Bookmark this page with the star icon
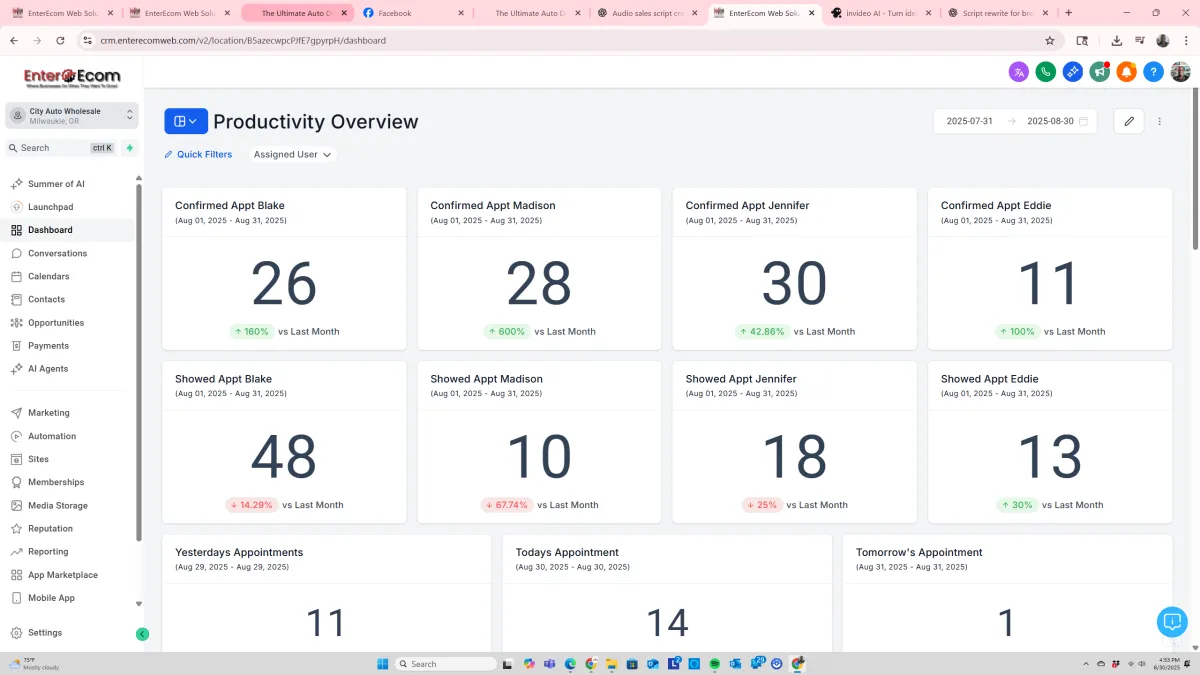 tap(1049, 41)
